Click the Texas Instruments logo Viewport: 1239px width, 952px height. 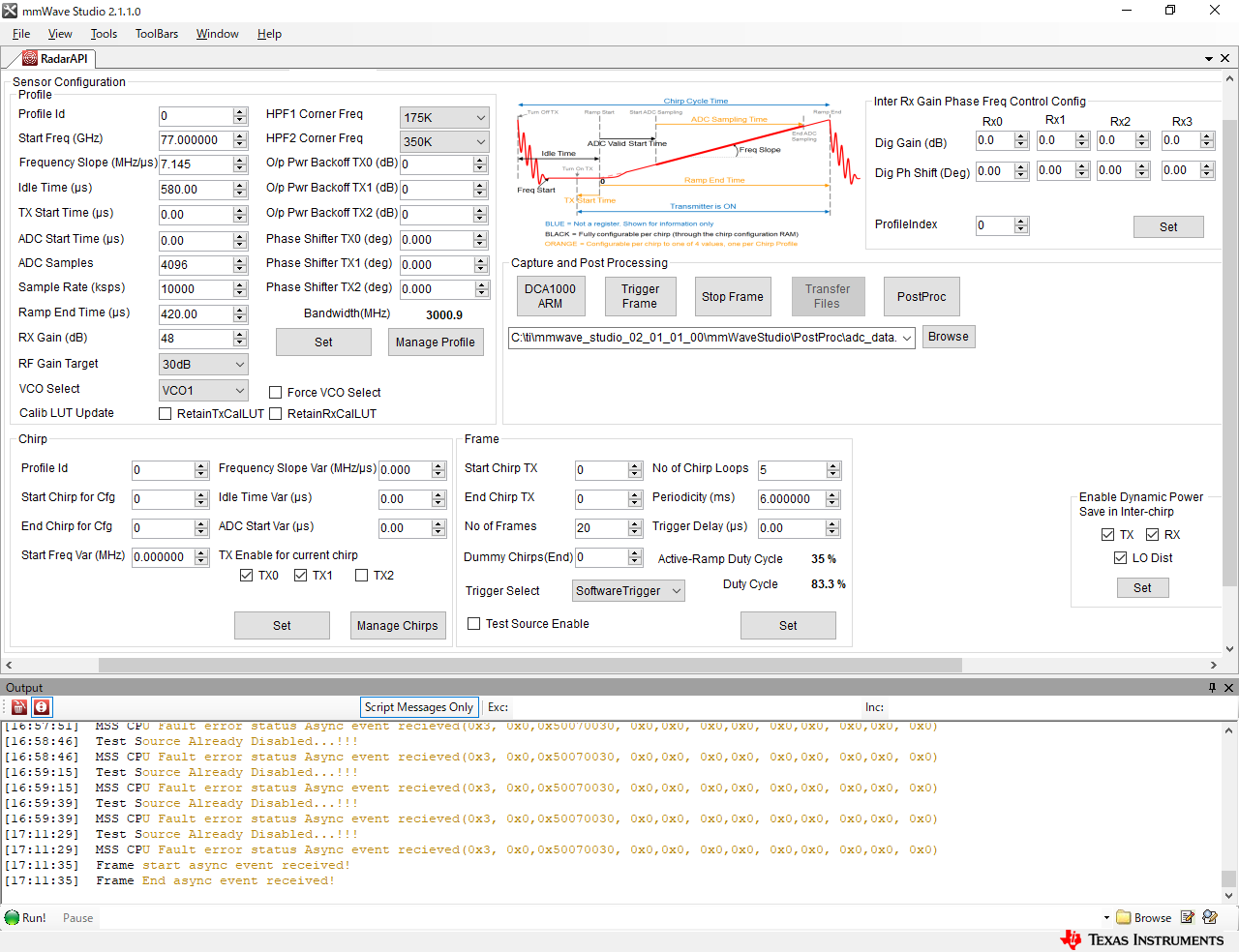[x=1142, y=939]
